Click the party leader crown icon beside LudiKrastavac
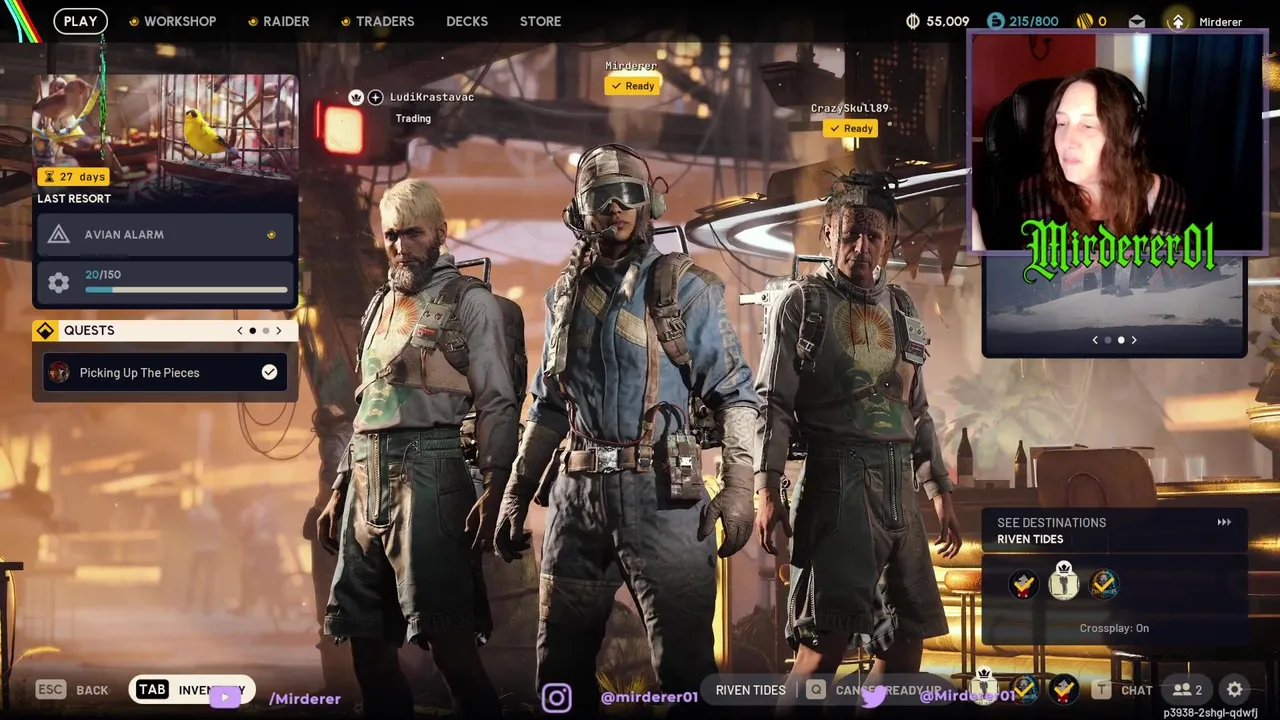The width and height of the screenshot is (1280, 720). 355,97
